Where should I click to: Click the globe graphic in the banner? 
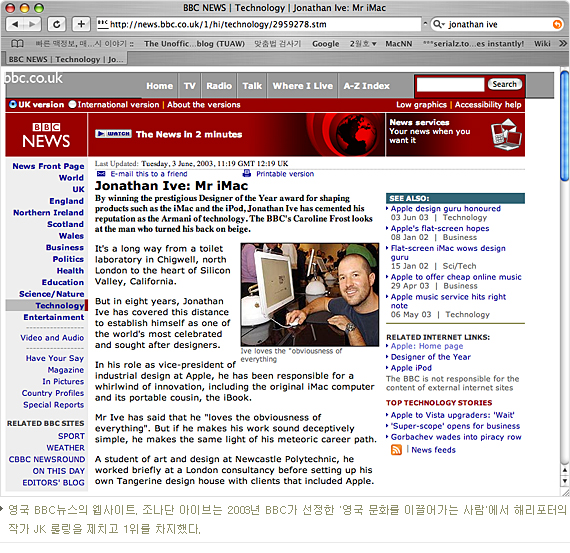pyautogui.click(x=356, y=135)
